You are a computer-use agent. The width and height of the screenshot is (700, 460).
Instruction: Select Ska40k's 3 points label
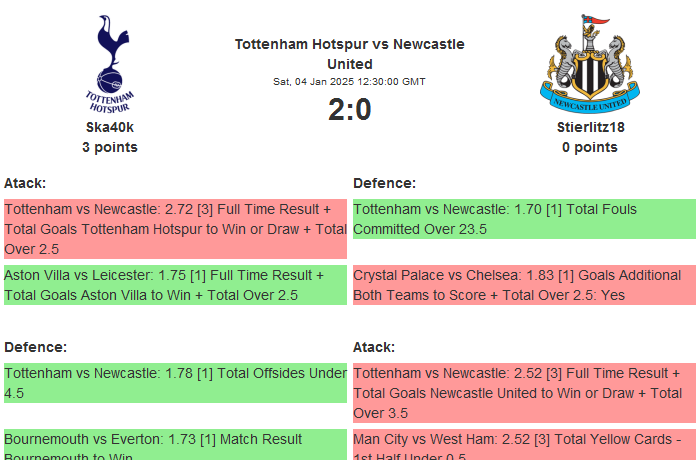(x=110, y=147)
